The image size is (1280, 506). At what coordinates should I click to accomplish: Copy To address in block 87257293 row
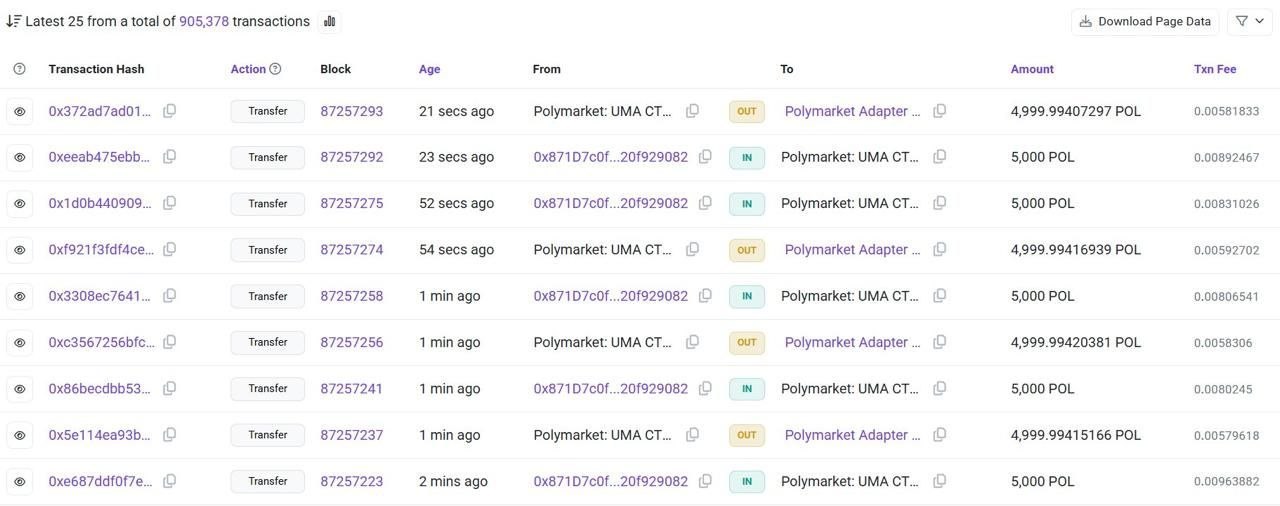click(939, 111)
